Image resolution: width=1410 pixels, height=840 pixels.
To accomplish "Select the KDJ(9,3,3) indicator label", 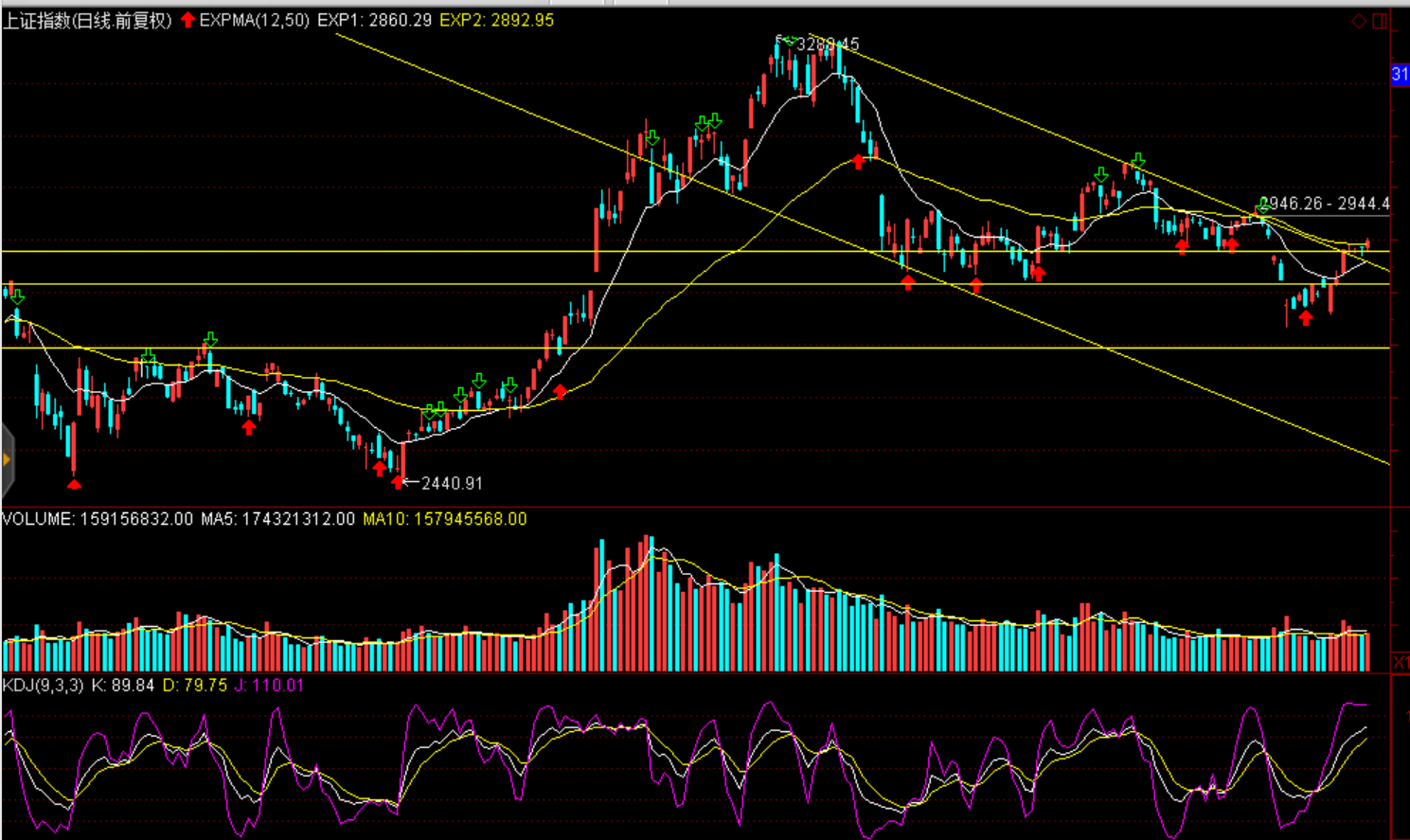I will click(43, 685).
